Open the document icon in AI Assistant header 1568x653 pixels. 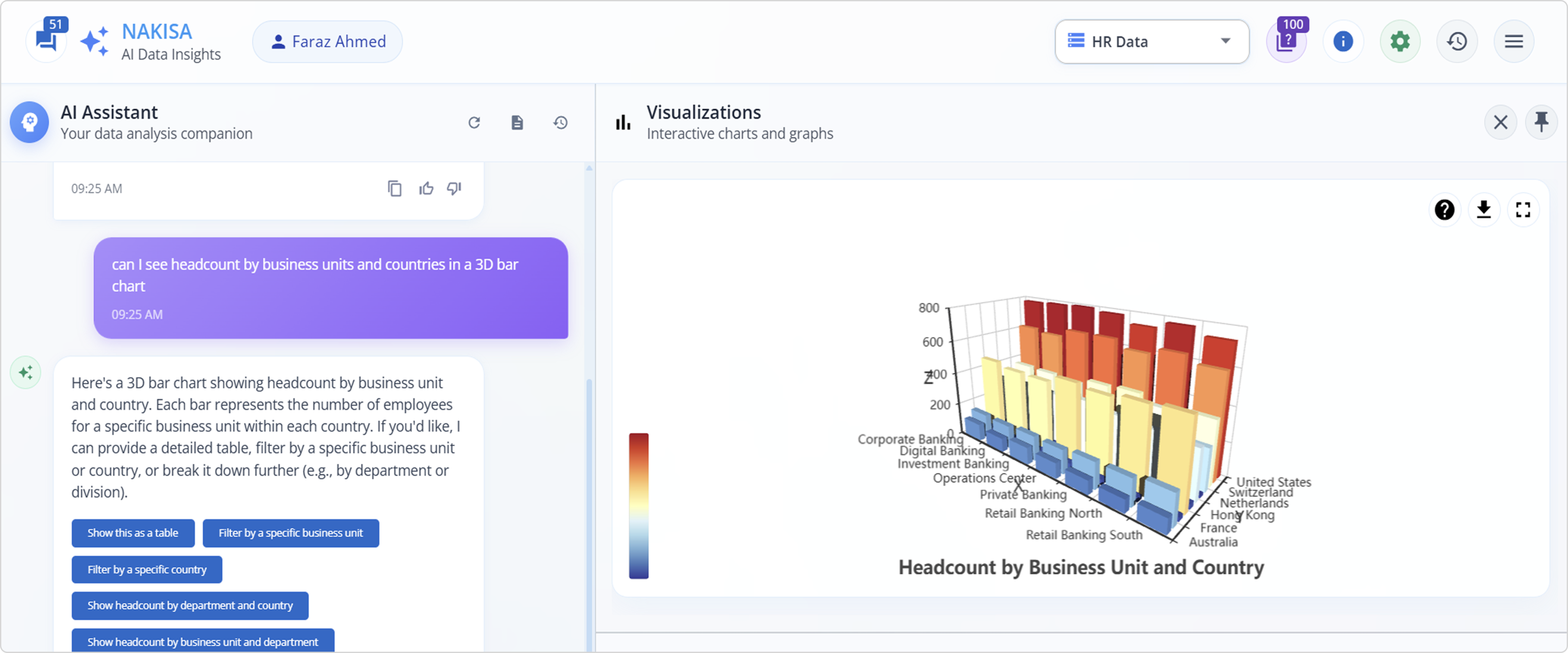517,123
